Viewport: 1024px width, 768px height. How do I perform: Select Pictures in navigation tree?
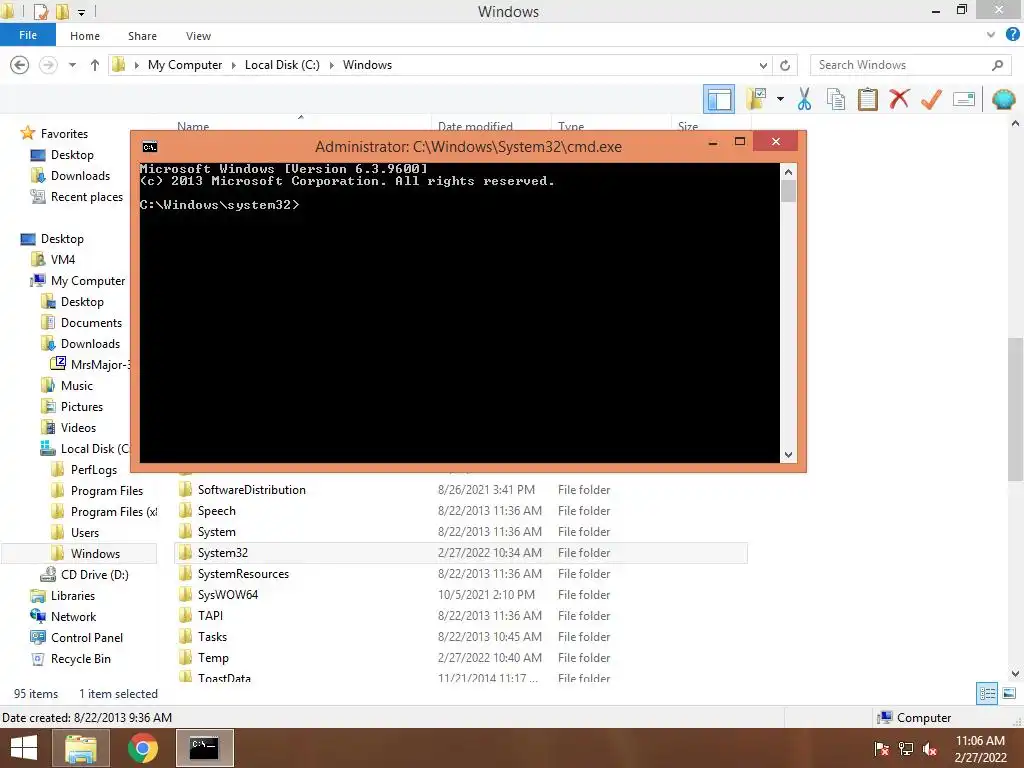pos(82,406)
